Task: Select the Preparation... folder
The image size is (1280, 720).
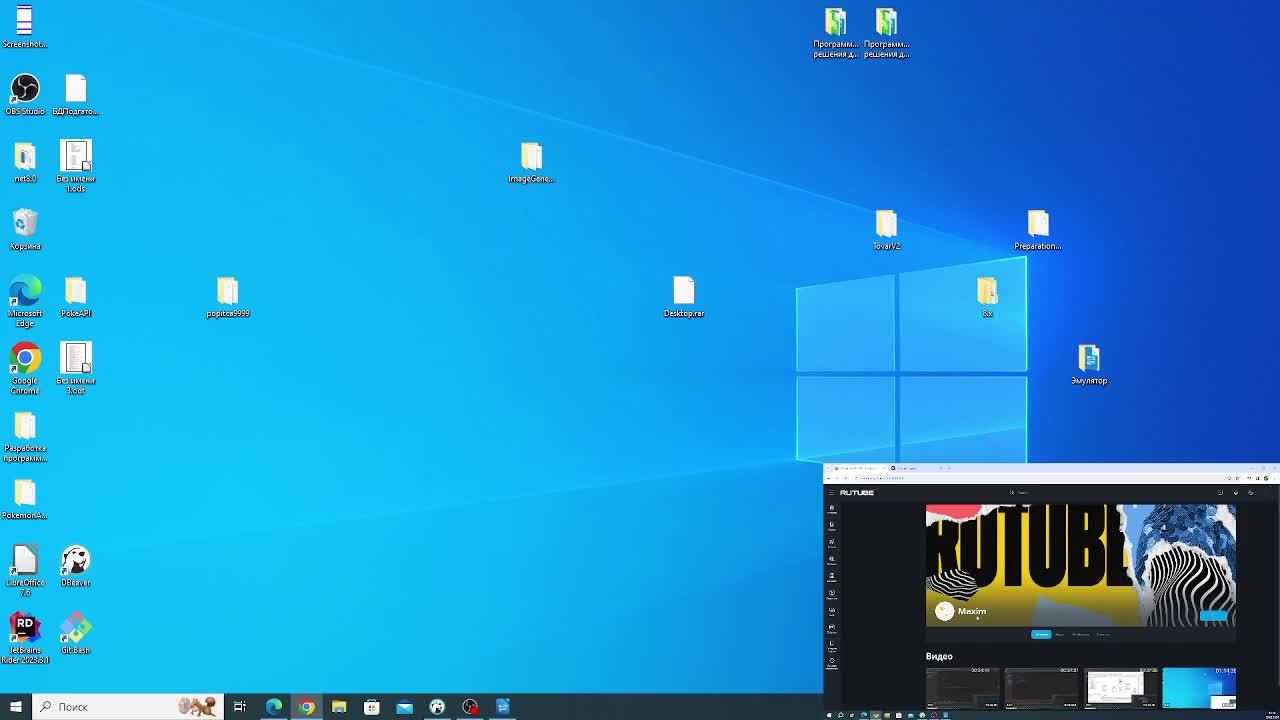Action: click(x=1038, y=229)
